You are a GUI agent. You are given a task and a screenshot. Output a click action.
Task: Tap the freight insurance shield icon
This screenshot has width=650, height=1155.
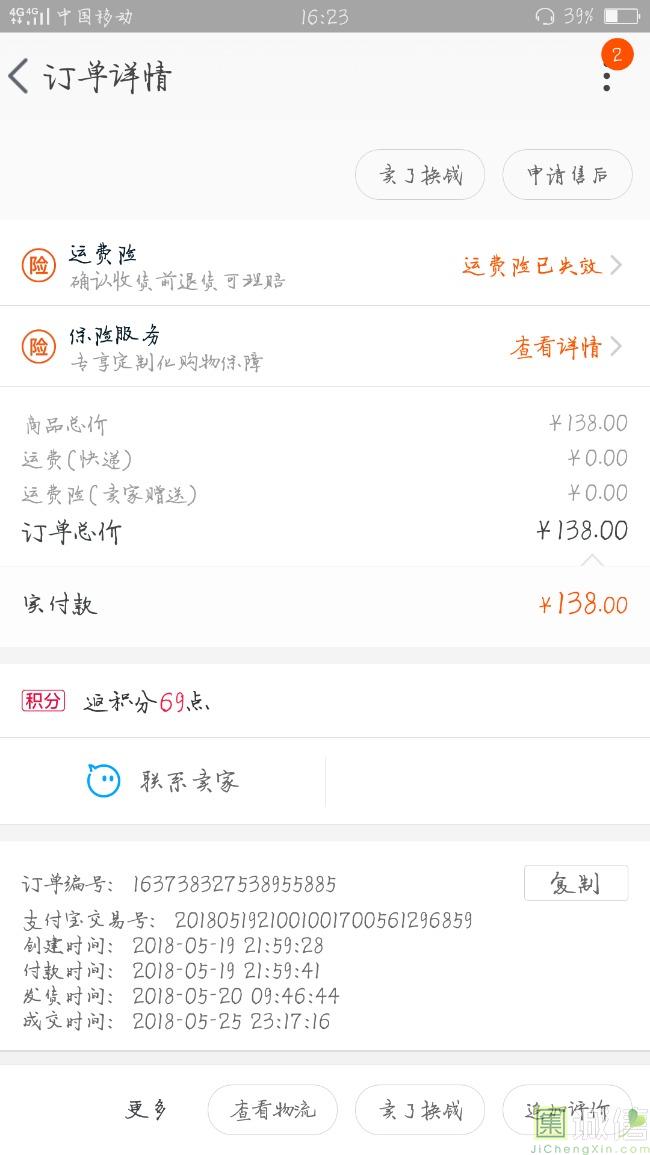click(39, 266)
